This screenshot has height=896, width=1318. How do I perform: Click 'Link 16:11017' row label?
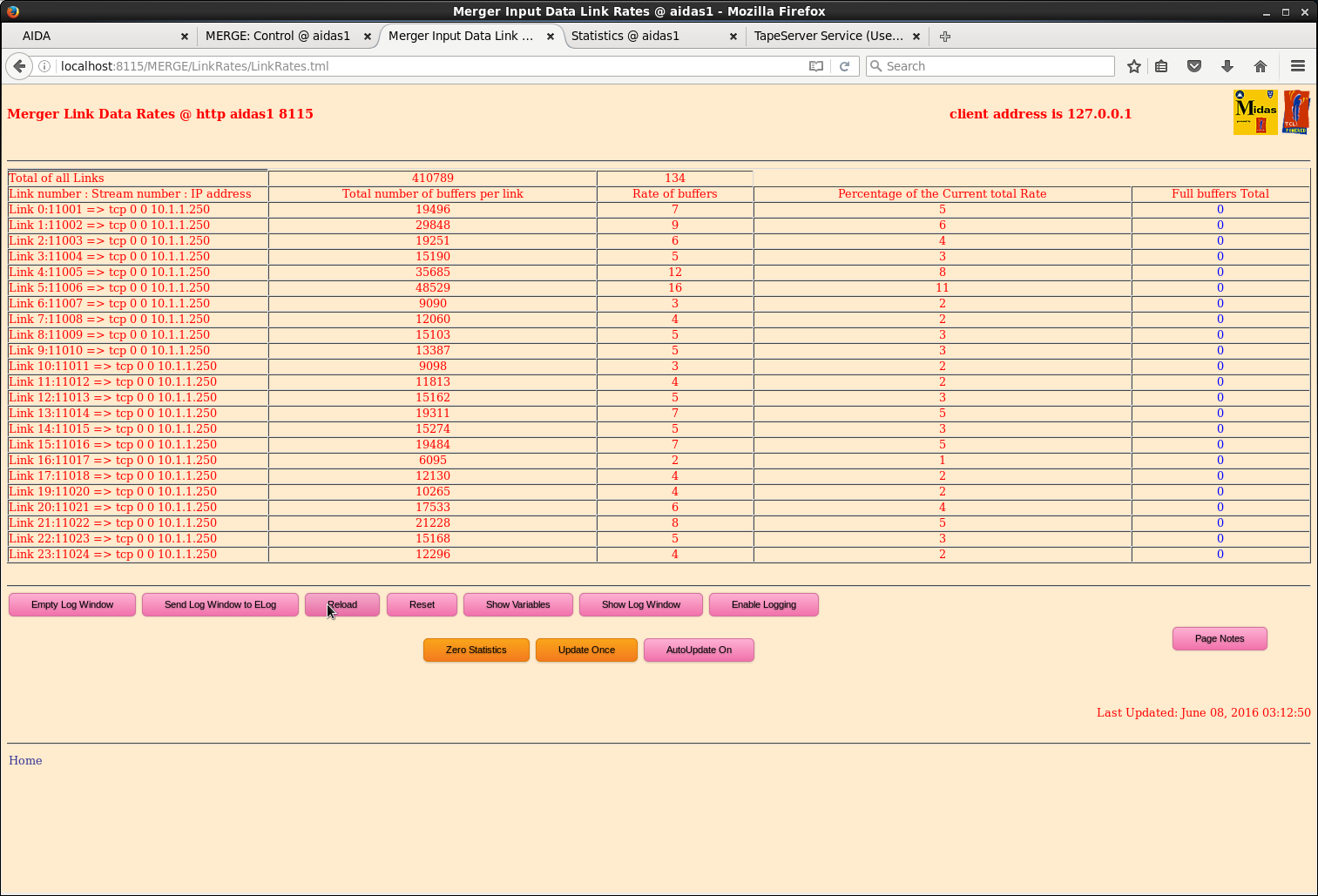click(112, 461)
